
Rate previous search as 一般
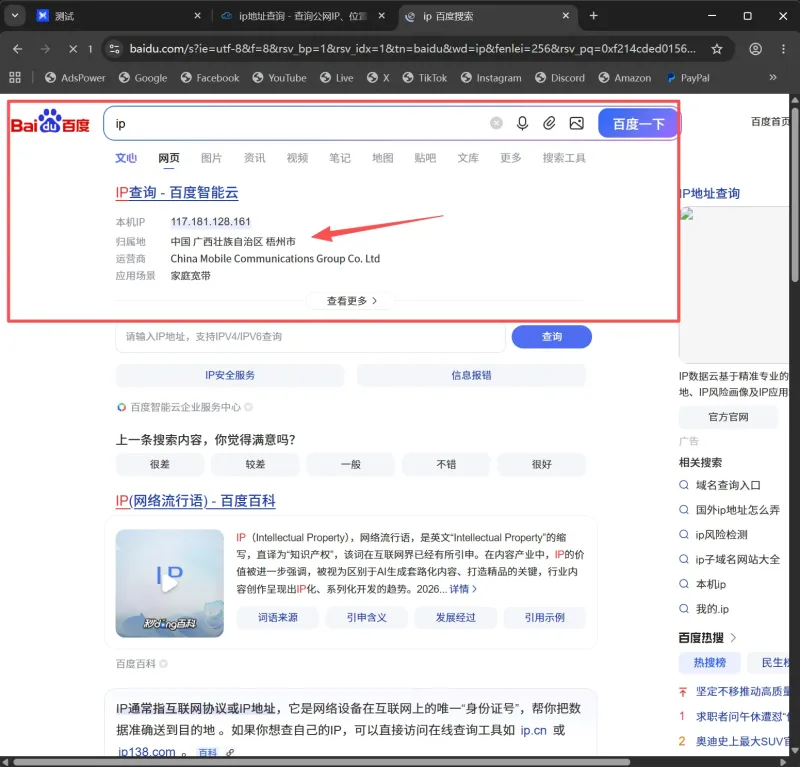click(351, 464)
